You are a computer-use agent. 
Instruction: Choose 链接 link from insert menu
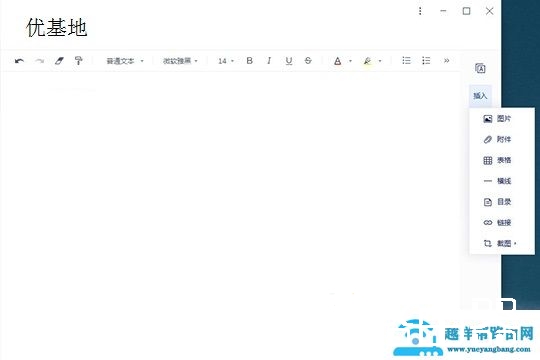(501, 223)
